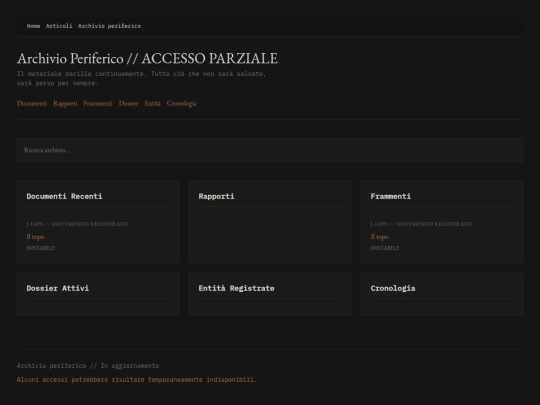Select the Cronologia card heading
Viewport: 540px width, 405px height.
point(393,288)
